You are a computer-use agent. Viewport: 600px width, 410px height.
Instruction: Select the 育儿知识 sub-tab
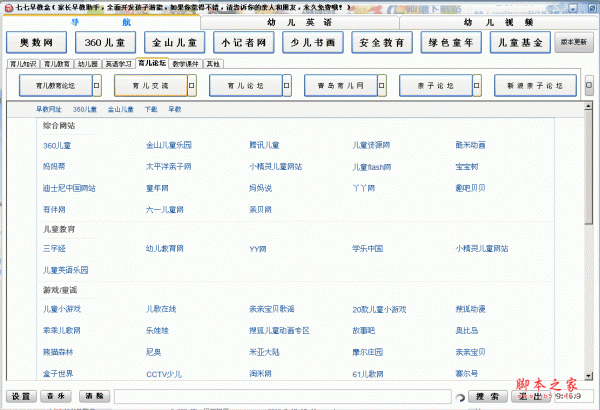pyautogui.click(x=23, y=64)
